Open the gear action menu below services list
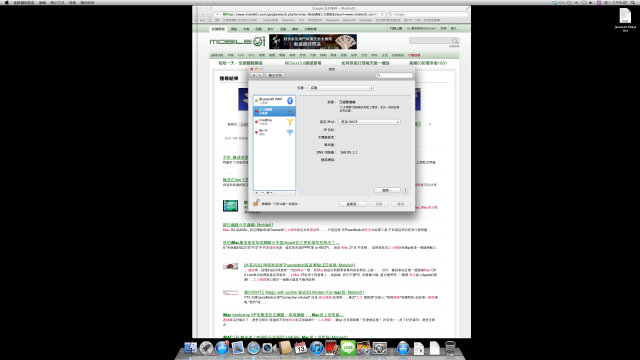640x360 pixels. tap(269, 193)
